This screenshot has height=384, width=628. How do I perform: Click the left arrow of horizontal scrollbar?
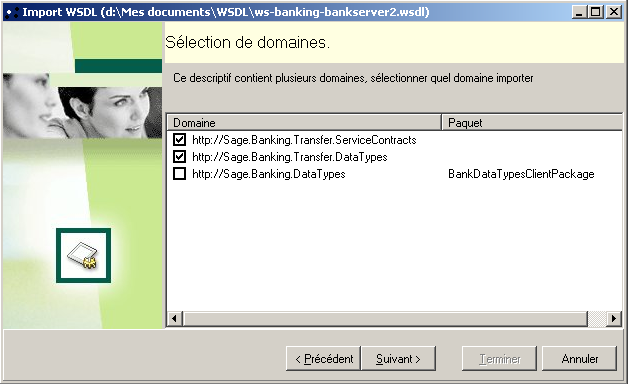coord(174,319)
